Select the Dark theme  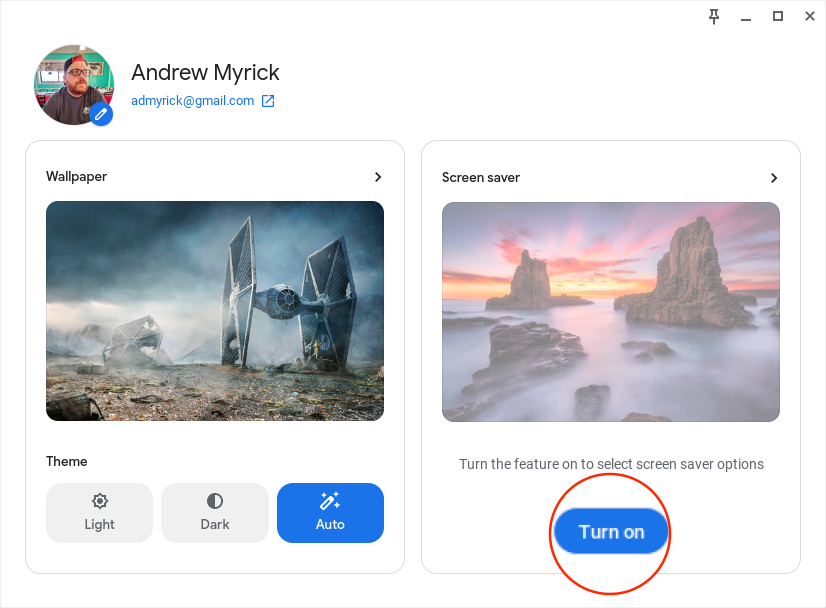215,513
